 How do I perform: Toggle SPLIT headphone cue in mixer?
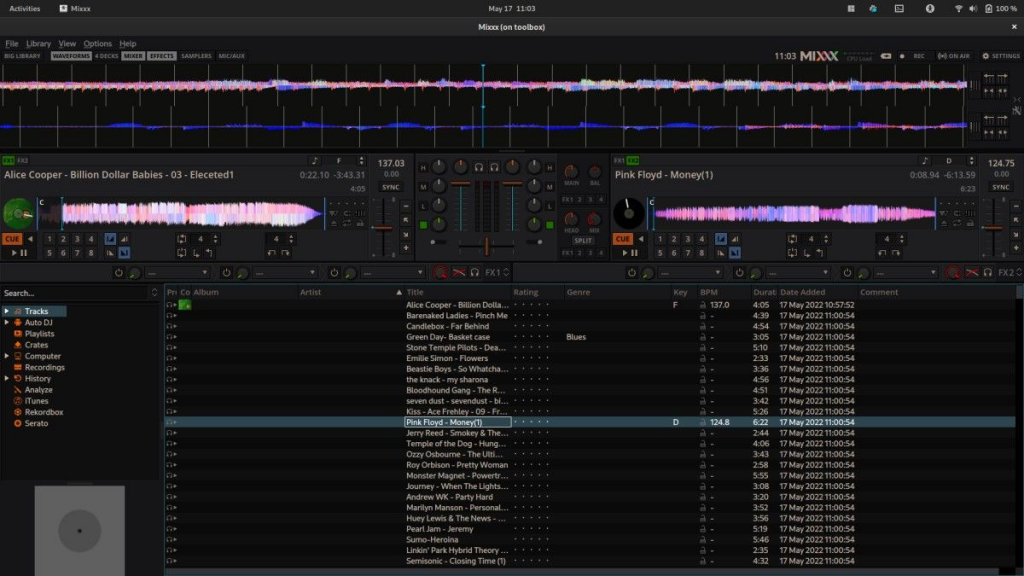(x=583, y=240)
